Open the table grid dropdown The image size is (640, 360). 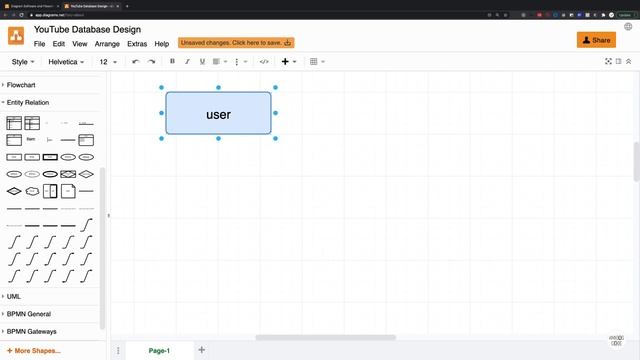tap(317, 62)
